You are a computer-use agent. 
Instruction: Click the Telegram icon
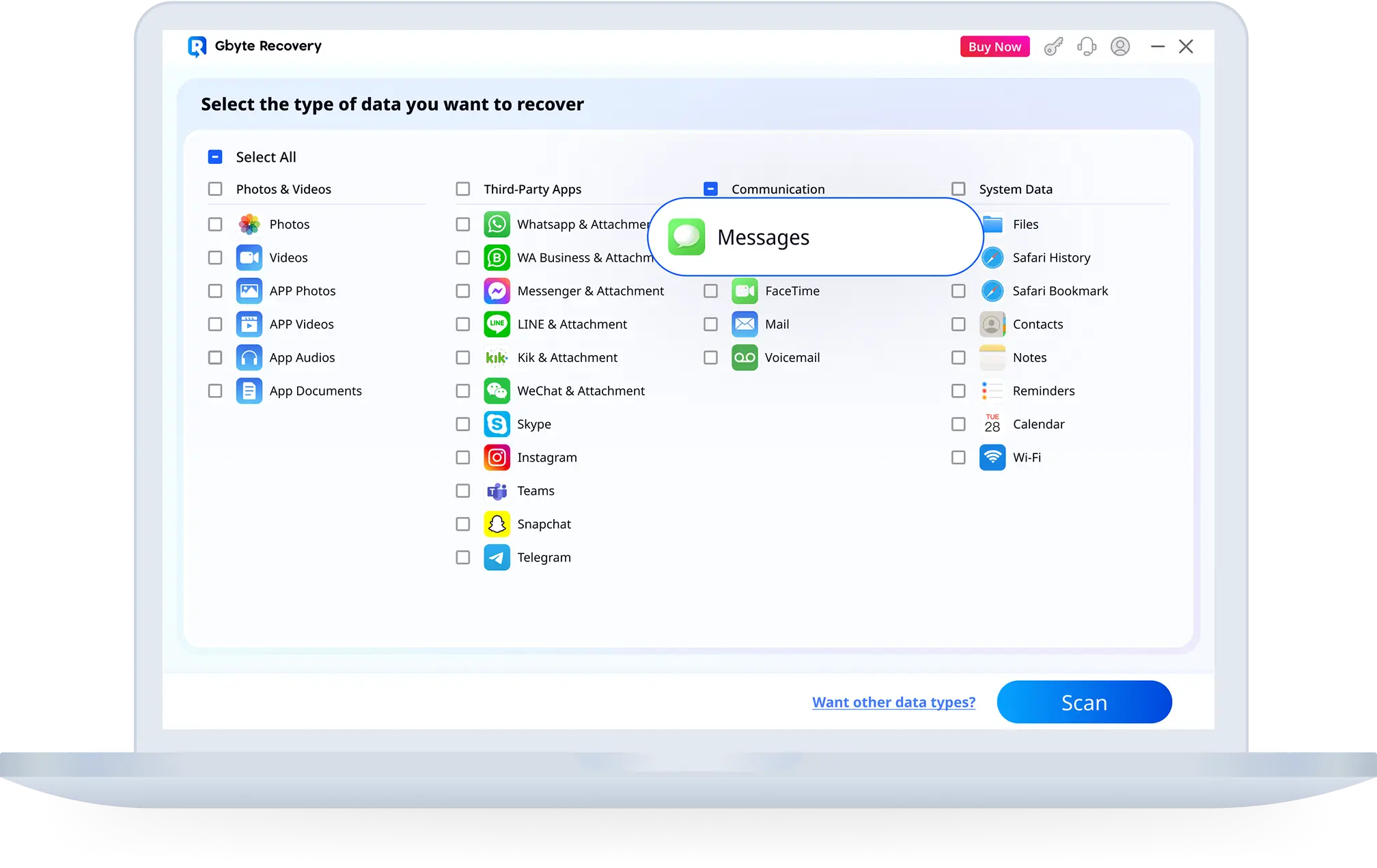pyautogui.click(x=497, y=558)
